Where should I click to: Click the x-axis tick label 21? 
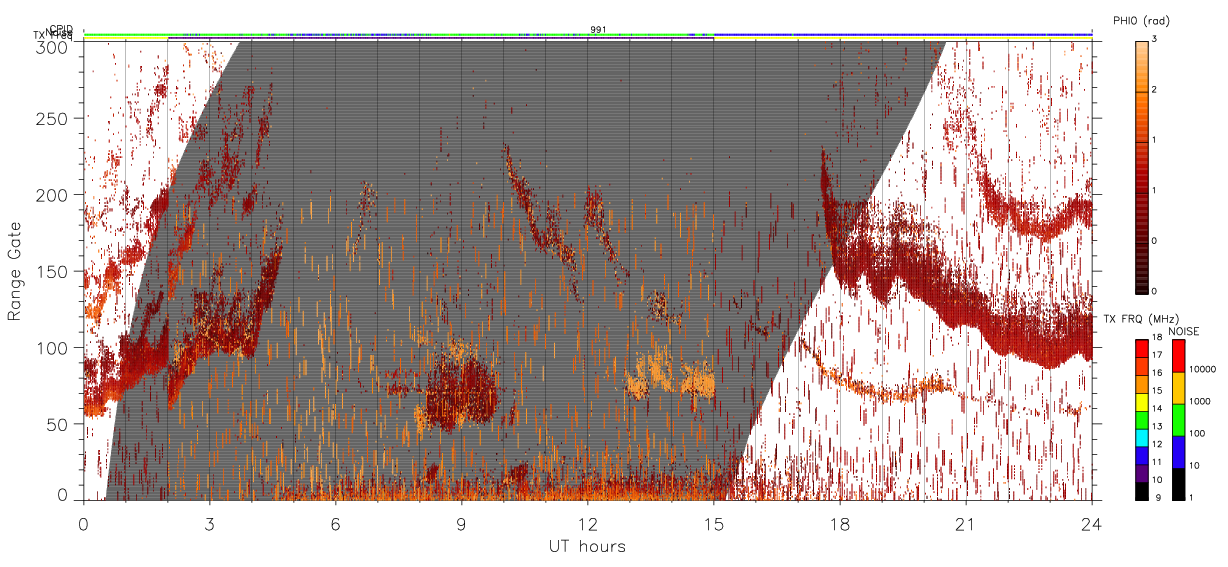pos(966,523)
